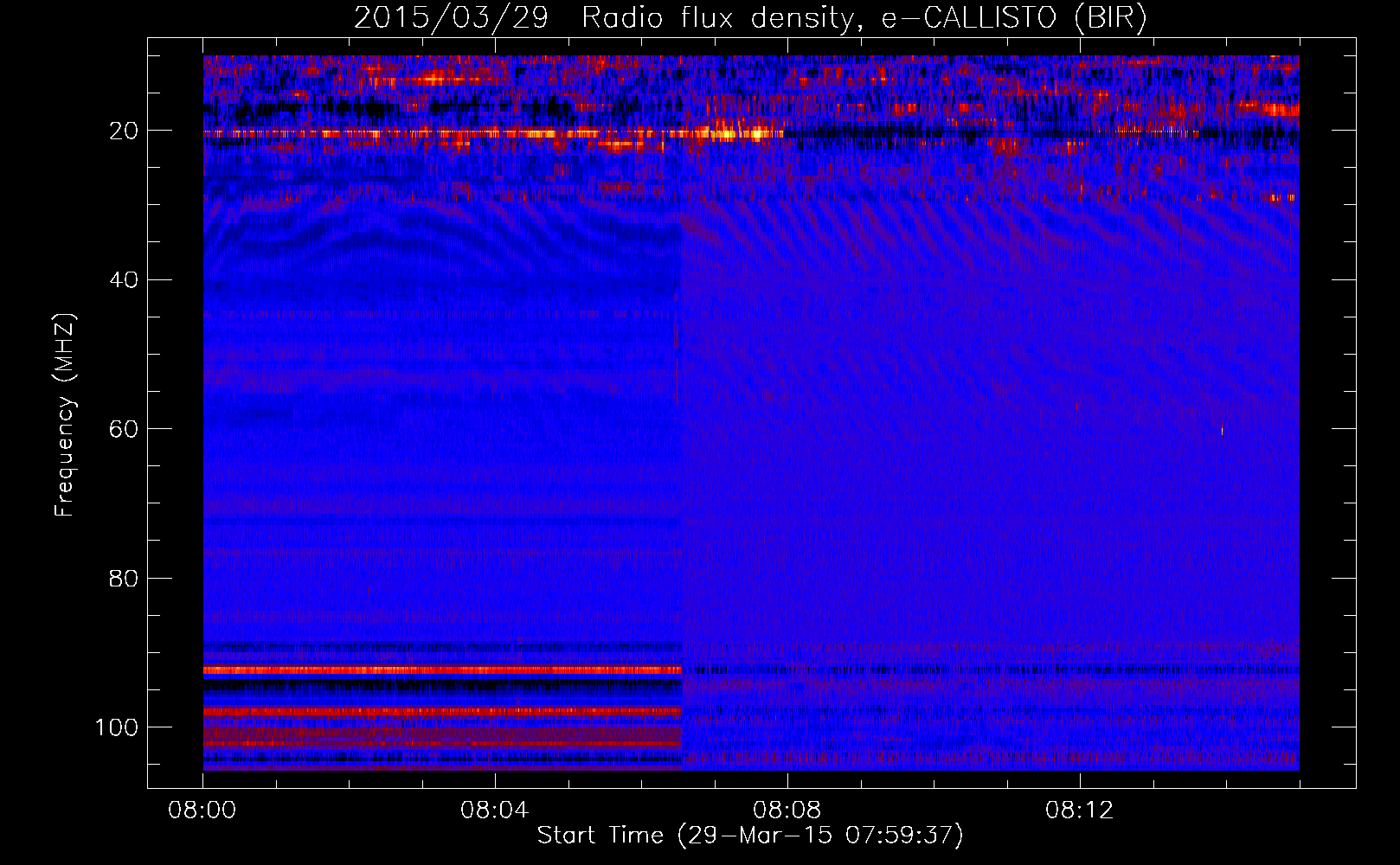
Task: Click the bright red interference band just above 100 MHz
Action: (x=442, y=711)
